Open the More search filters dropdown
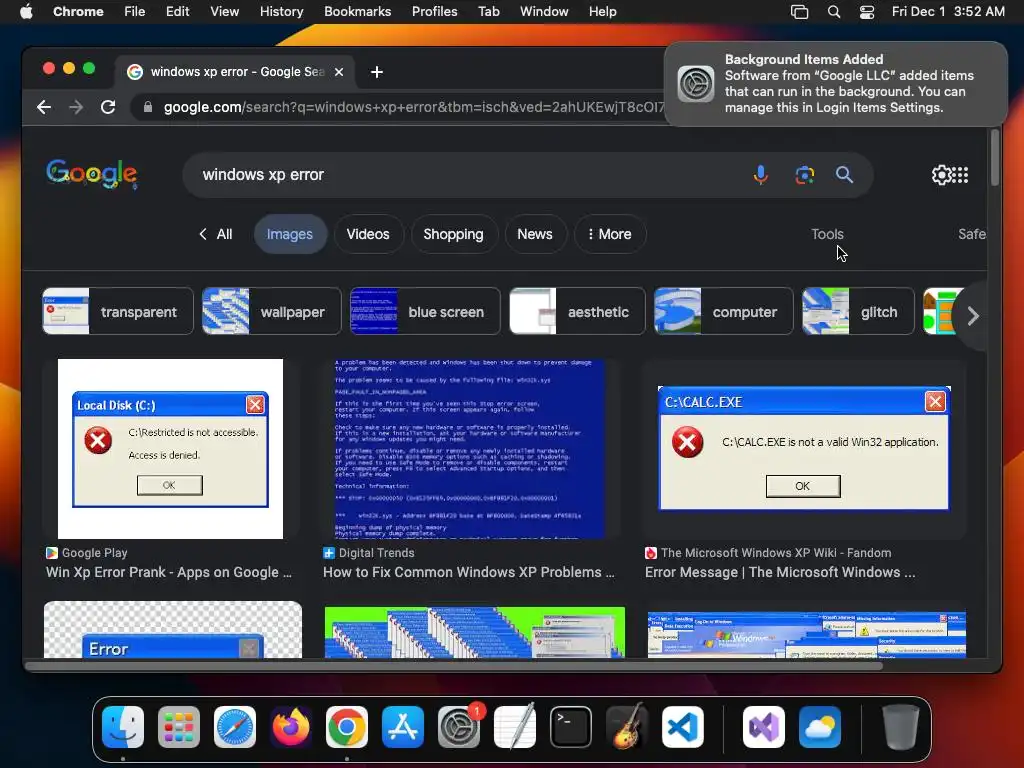1024x768 pixels. click(610, 234)
